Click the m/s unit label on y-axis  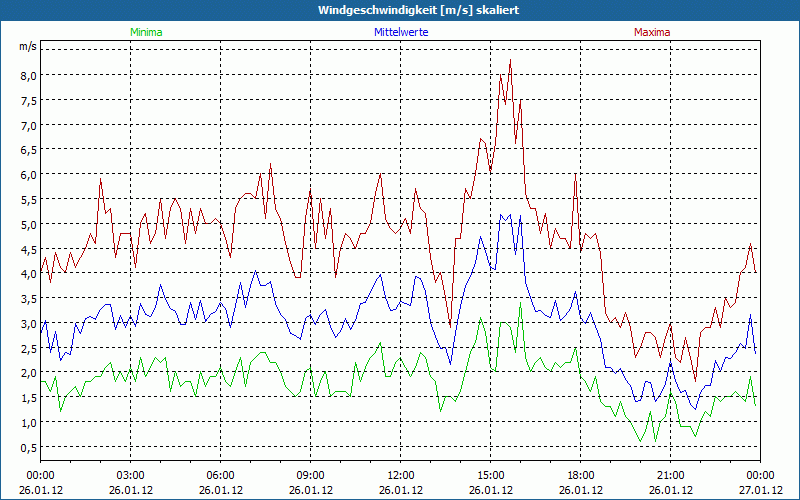click(28, 46)
